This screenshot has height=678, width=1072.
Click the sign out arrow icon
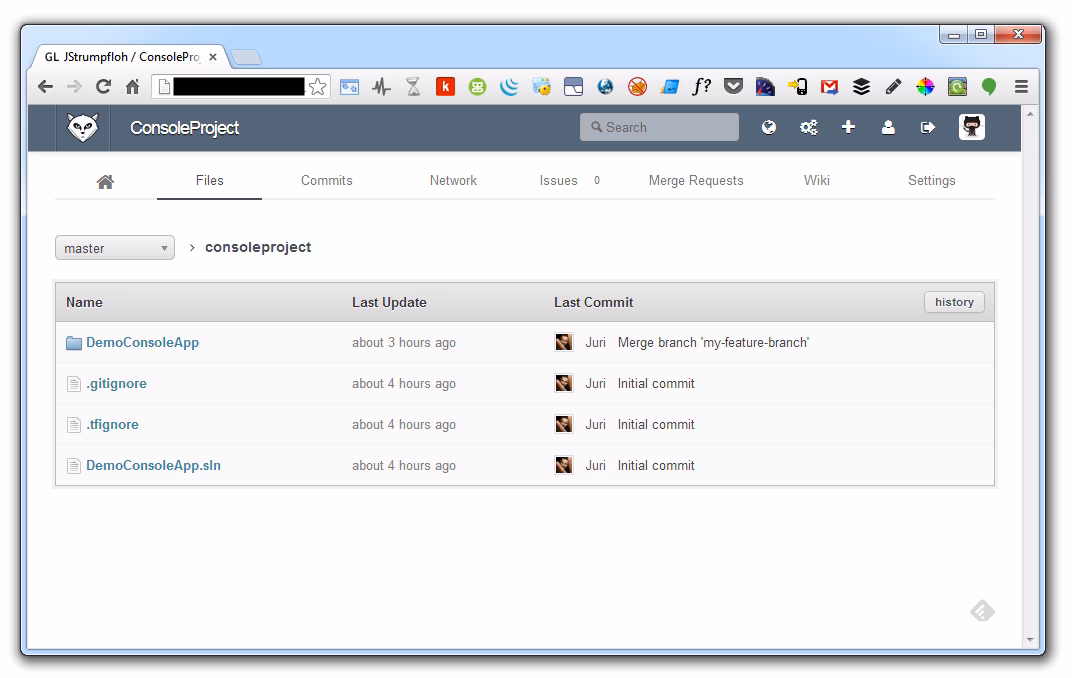point(928,127)
